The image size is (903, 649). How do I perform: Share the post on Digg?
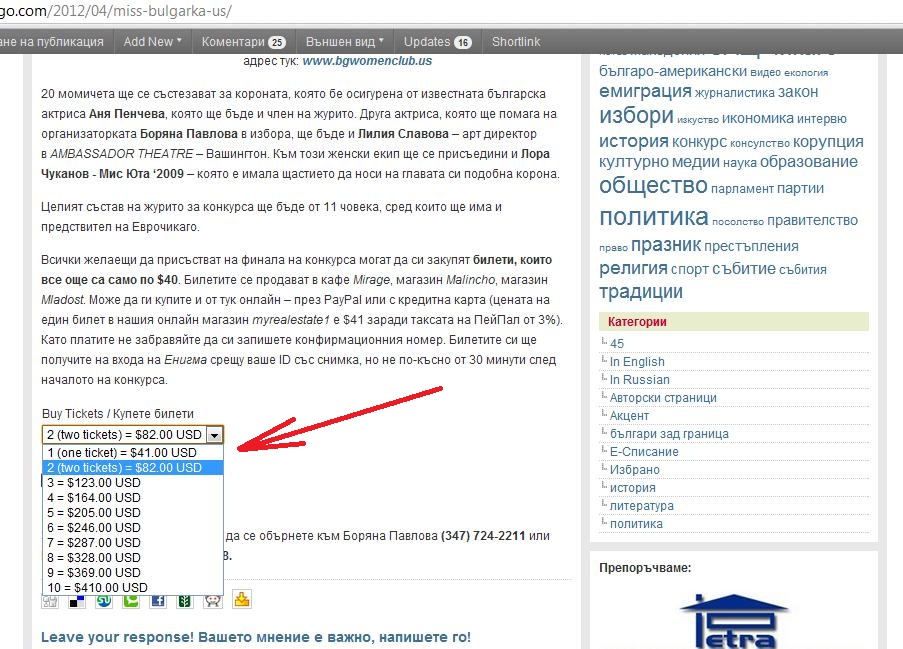click(50, 601)
